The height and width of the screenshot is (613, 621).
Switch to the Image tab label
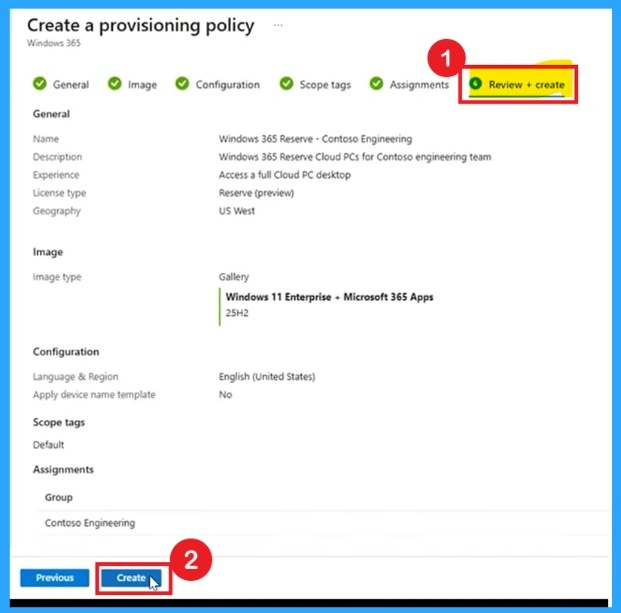142,85
